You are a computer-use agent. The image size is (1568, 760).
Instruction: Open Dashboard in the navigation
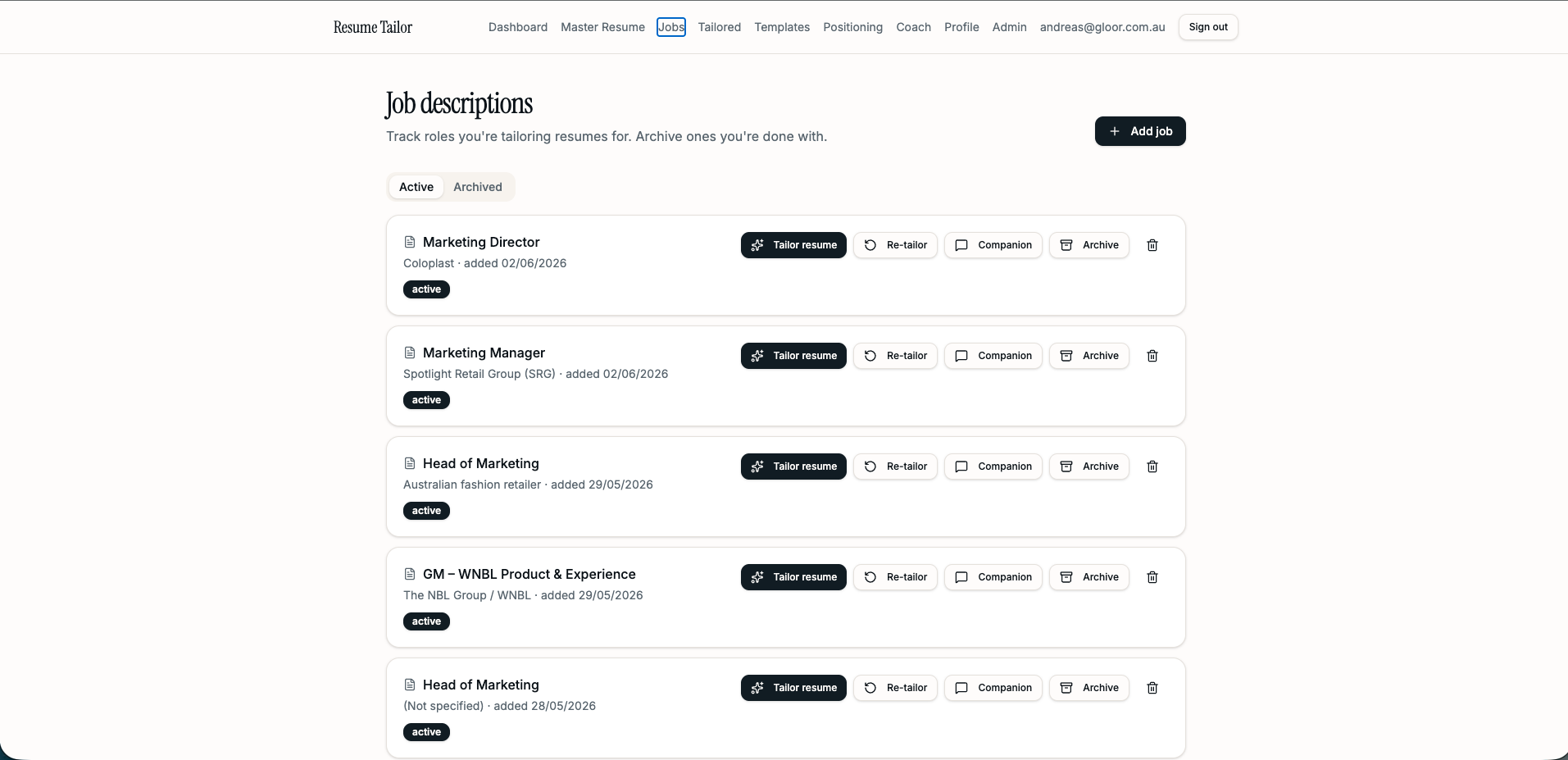[518, 27]
